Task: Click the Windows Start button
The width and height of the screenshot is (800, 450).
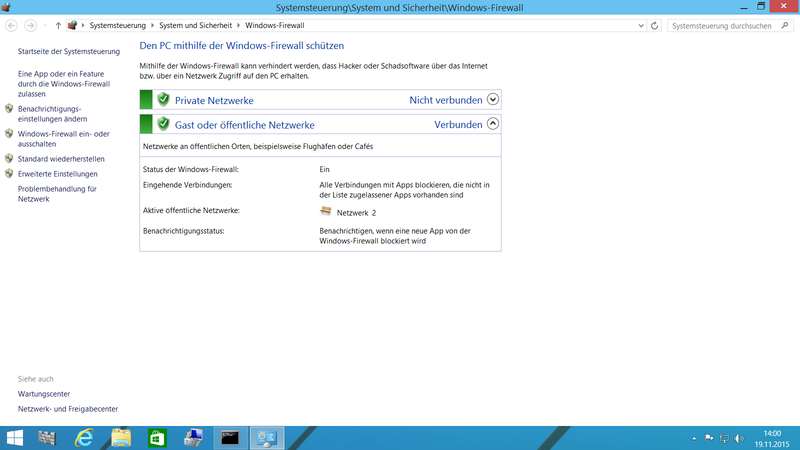Action: click(x=15, y=437)
